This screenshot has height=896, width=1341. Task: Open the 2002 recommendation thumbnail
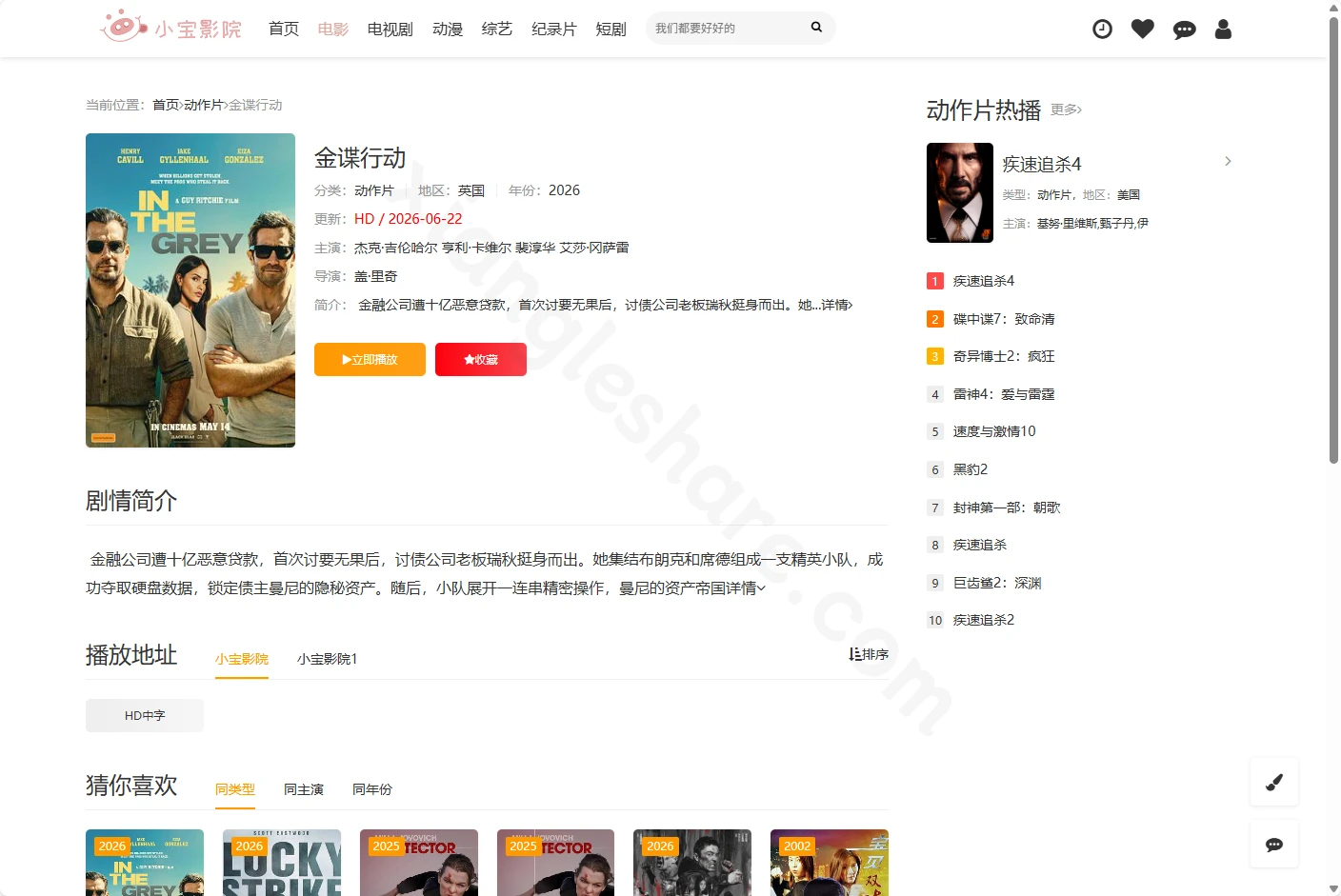[x=830, y=863]
